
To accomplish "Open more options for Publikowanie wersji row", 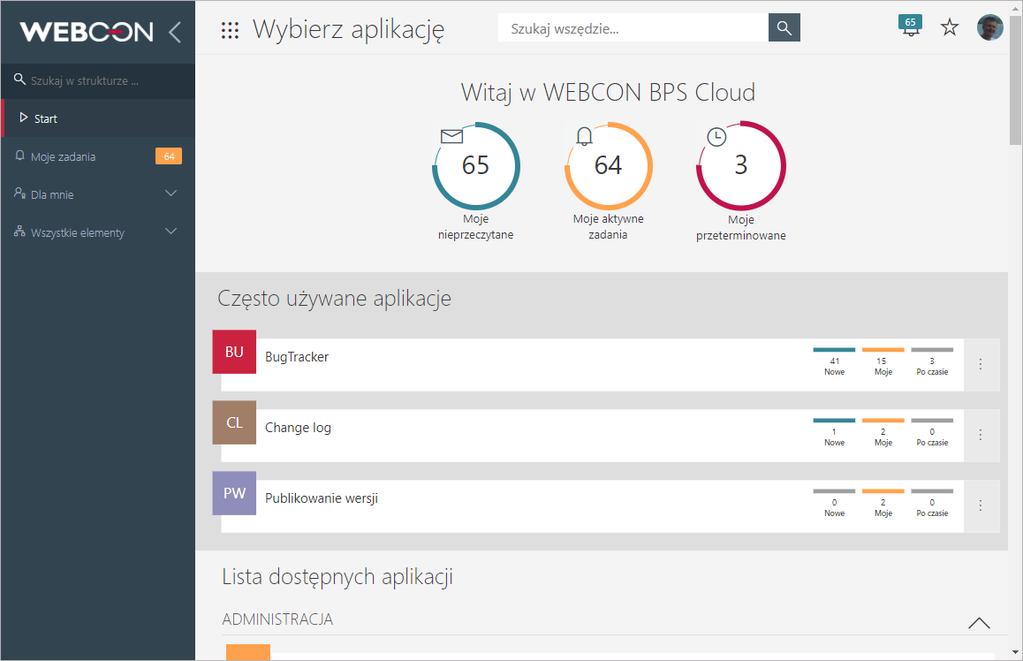I will [980, 505].
